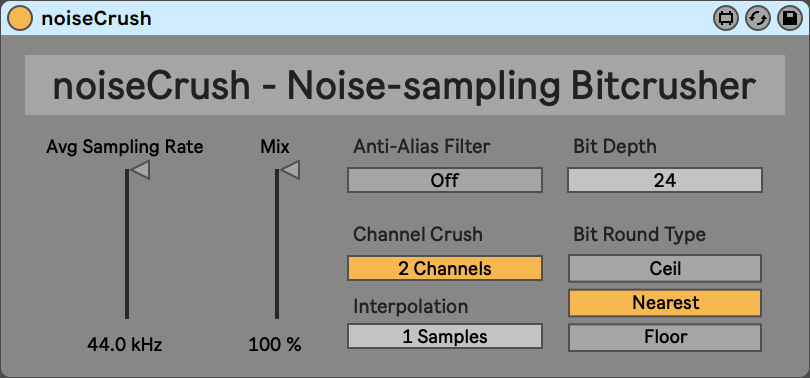Click the Bit Round Type label

pos(640,234)
